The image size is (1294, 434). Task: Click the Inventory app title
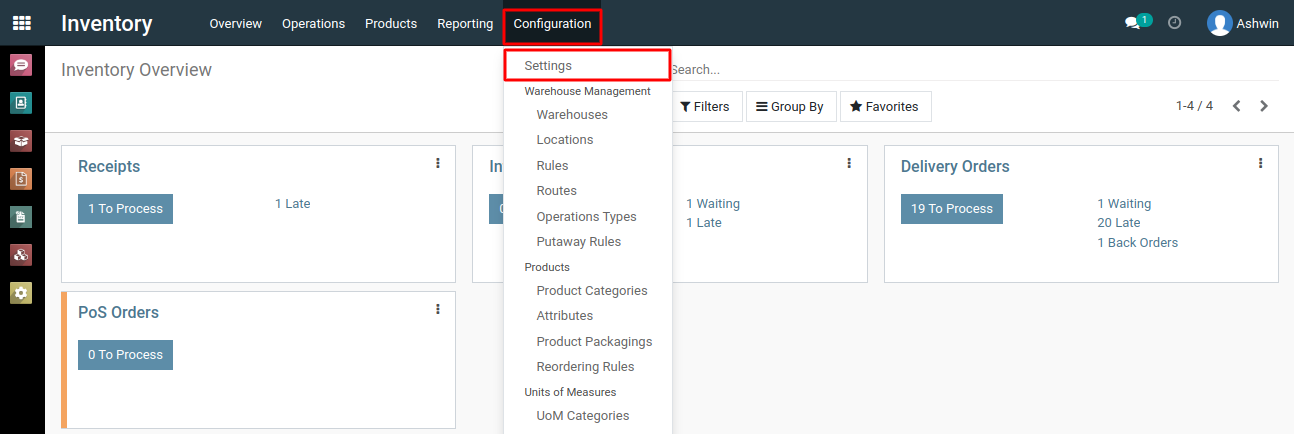click(107, 24)
